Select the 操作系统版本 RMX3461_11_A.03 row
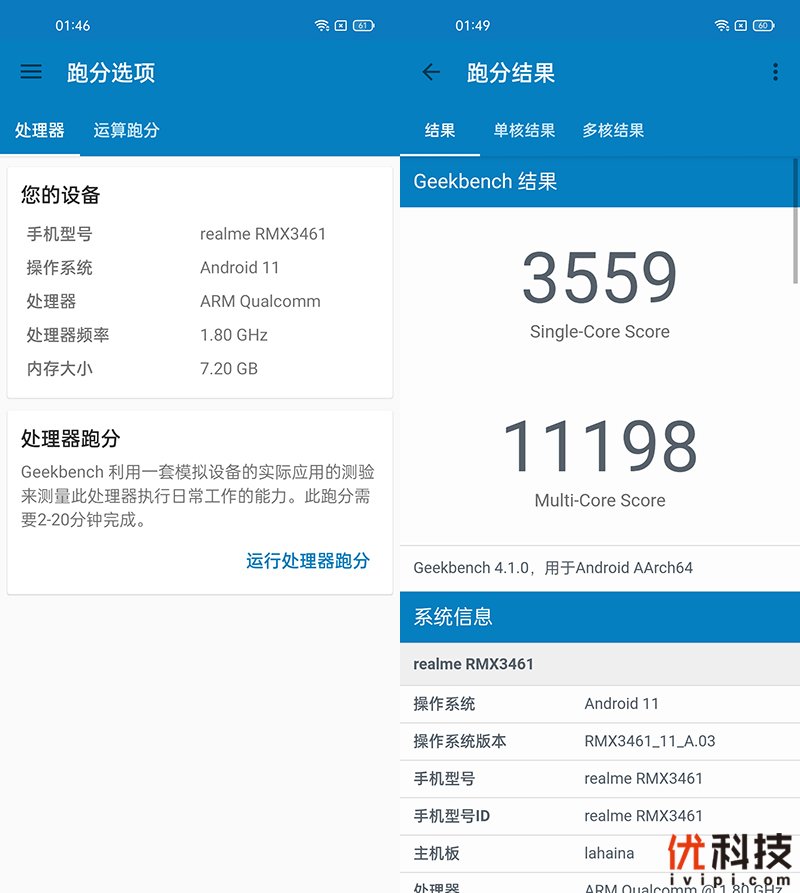The width and height of the screenshot is (800, 893). (599, 741)
